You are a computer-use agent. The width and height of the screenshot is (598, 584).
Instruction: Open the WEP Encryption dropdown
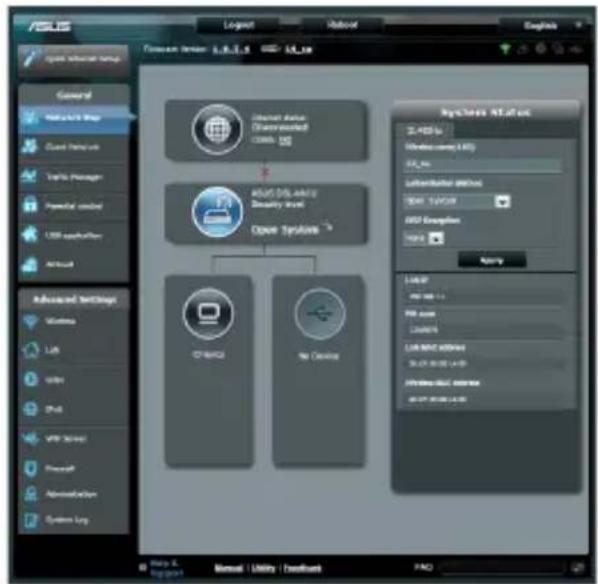424,238
